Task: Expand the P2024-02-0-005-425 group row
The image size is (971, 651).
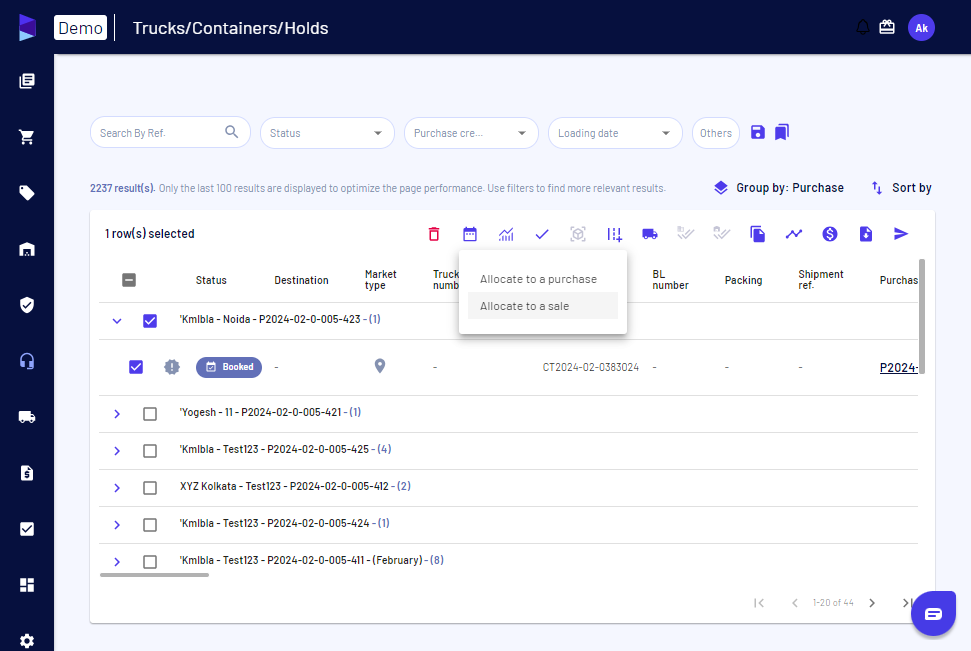Action: (117, 451)
